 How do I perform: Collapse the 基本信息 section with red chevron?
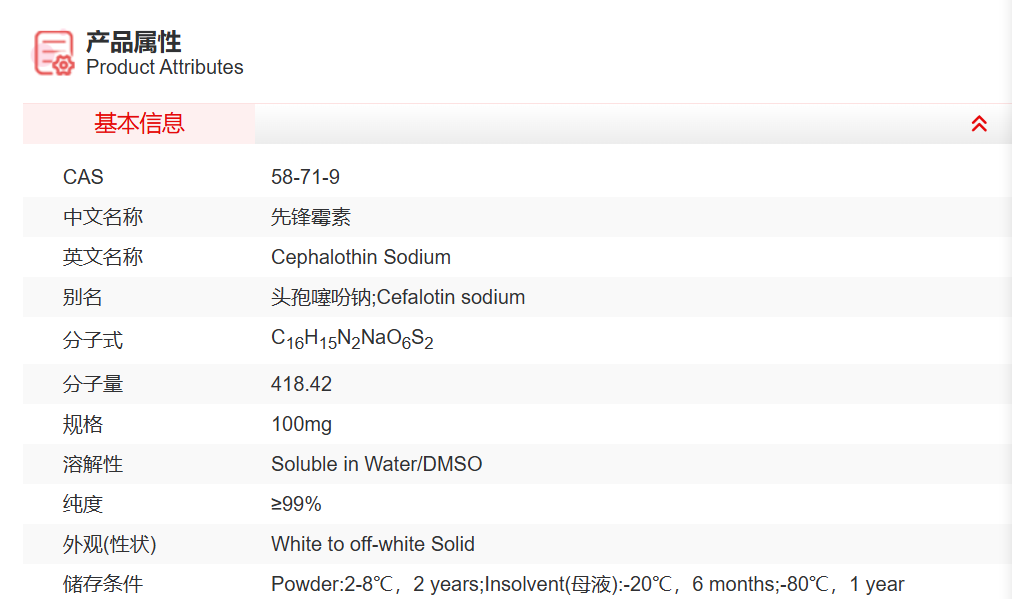tap(979, 124)
